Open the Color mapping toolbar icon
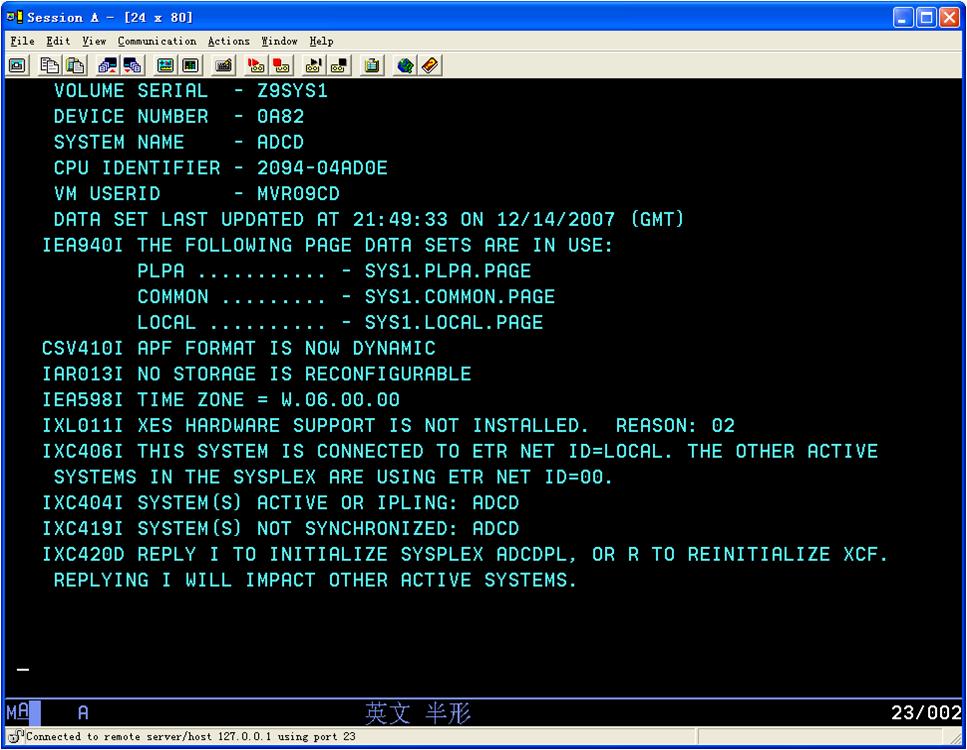 191,65
